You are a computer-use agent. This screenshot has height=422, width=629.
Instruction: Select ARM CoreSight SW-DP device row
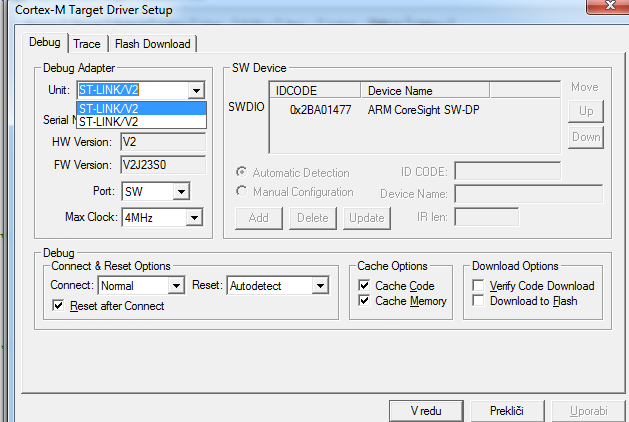[x=423, y=110]
